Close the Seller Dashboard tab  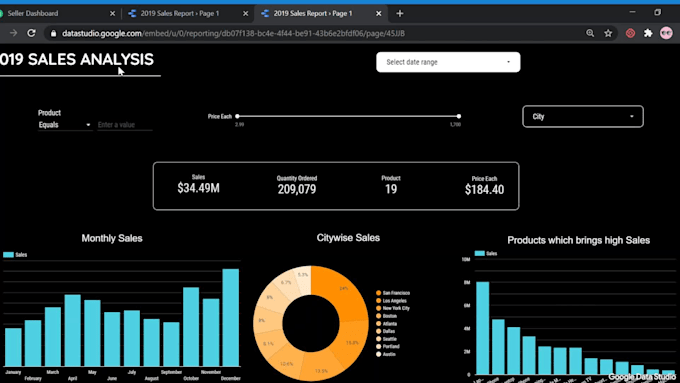(112, 14)
